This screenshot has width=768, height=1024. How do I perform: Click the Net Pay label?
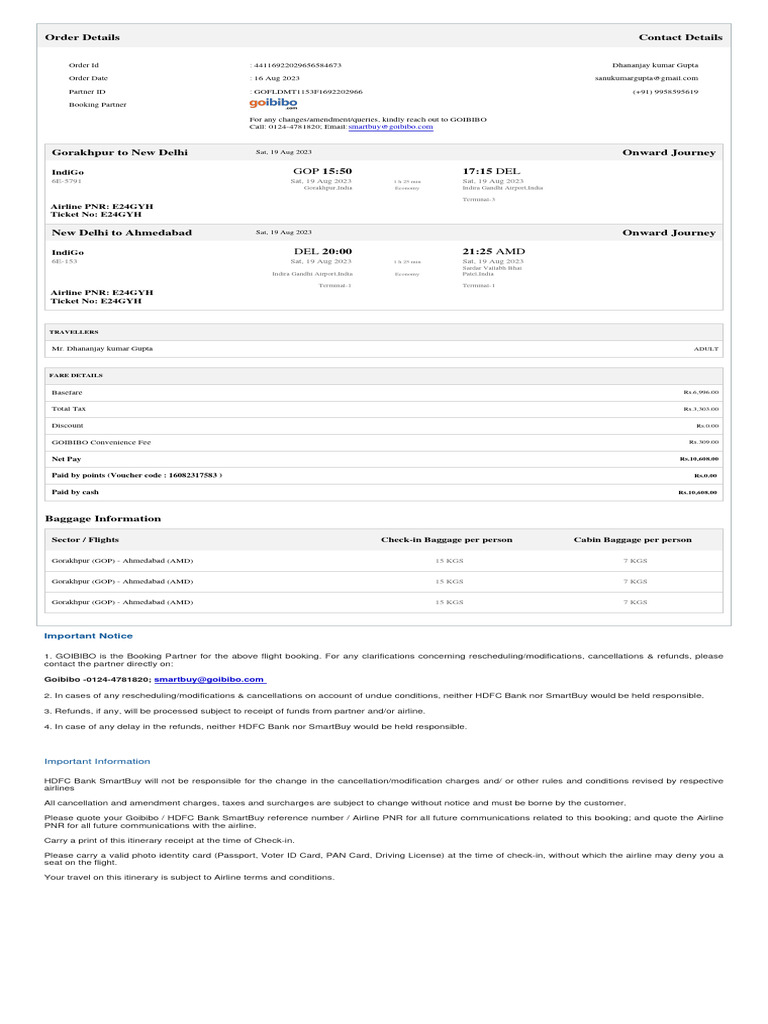pos(66,459)
